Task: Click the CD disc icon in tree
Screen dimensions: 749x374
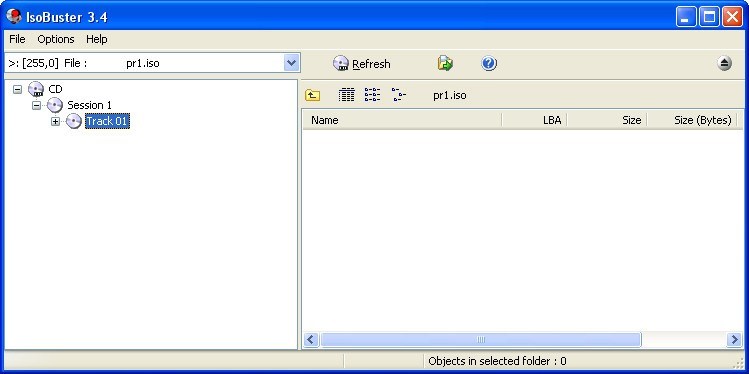Action: click(36, 89)
